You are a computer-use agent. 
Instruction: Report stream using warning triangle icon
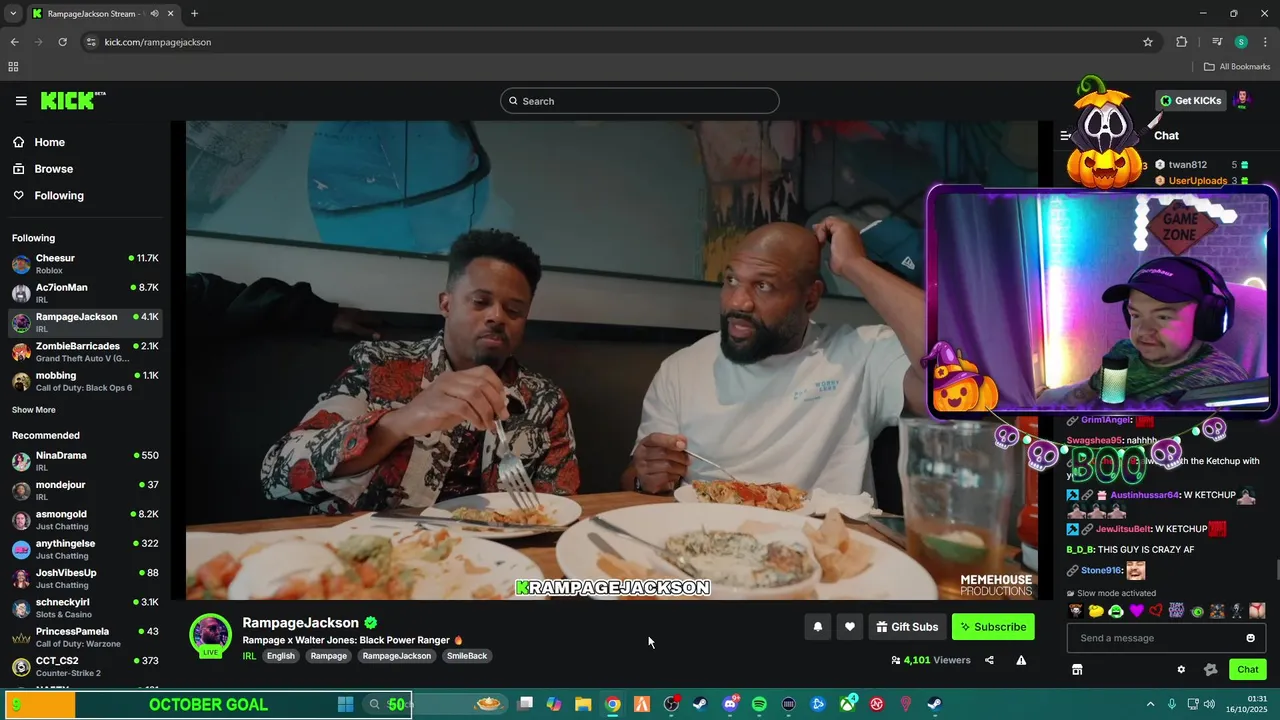pyautogui.click(x=1021, y=660)
